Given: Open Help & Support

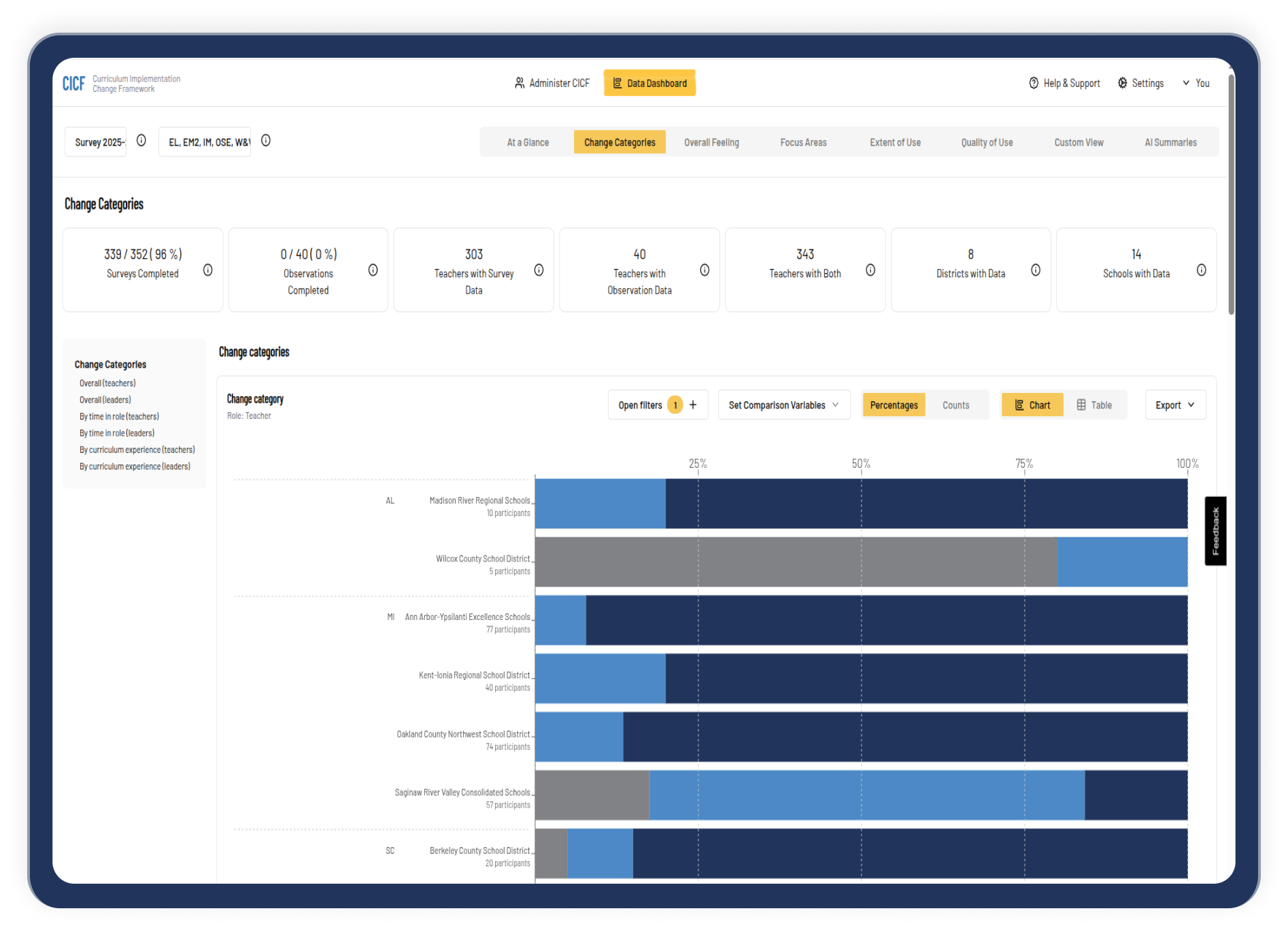Looking at the screenshot, I should coord(1064,83).
